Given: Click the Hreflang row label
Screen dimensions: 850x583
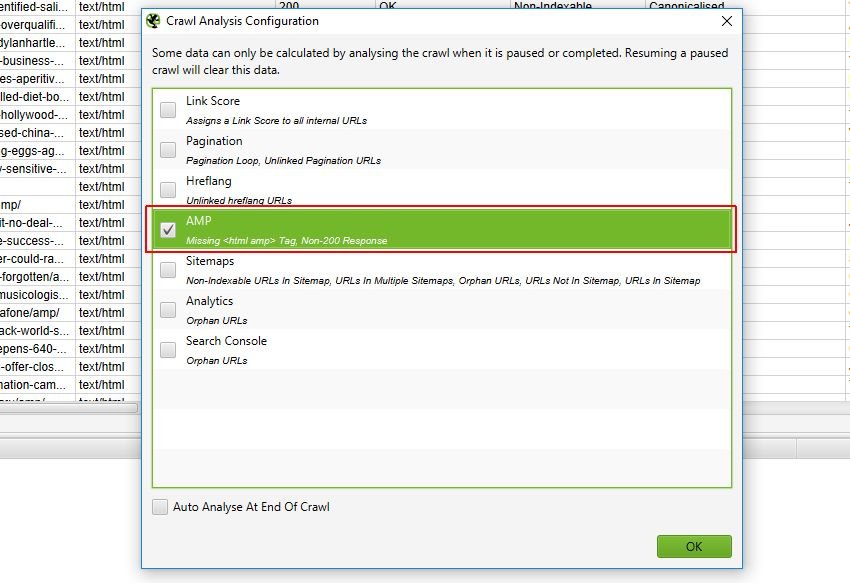Looking at the screenshot, I should pyautogui.click(x=208, y=181).
